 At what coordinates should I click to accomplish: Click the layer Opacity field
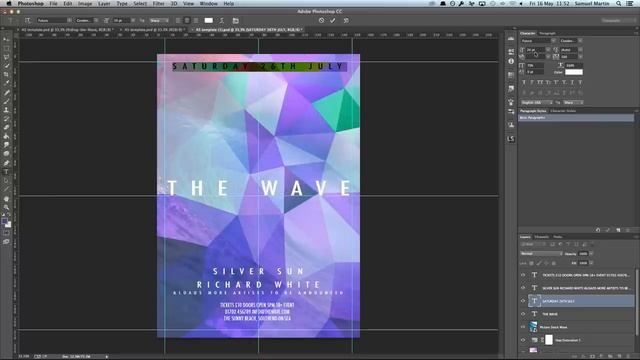click(583, 253)
